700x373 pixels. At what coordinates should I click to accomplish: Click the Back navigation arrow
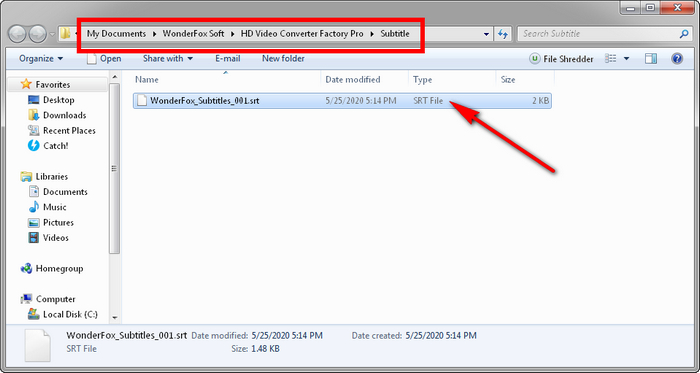(17, 34)
